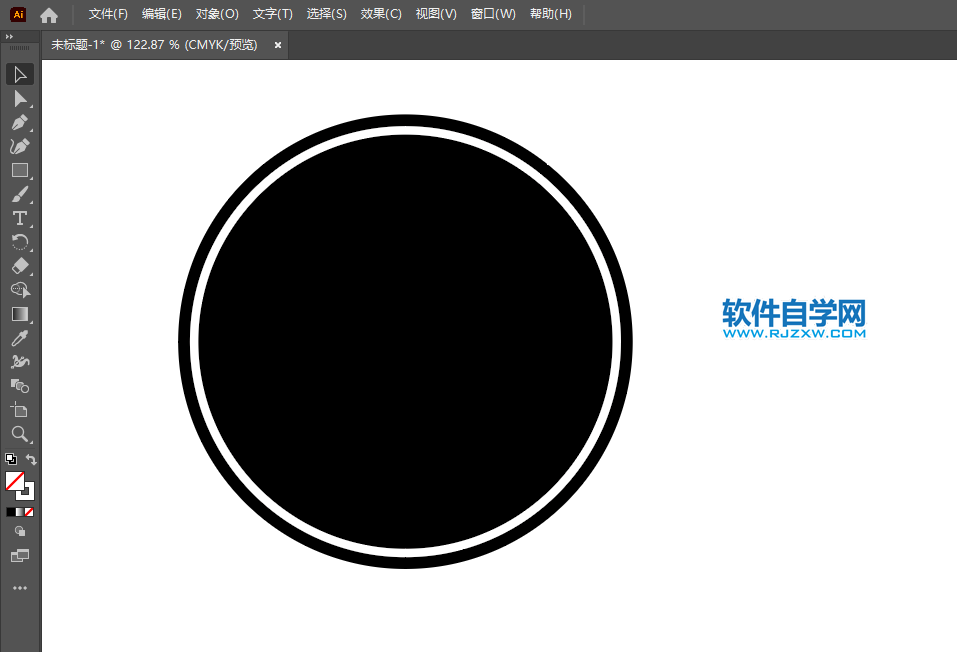Open the Gradient tool
This screenshot has height=652, width=957.
coord(20,314)
